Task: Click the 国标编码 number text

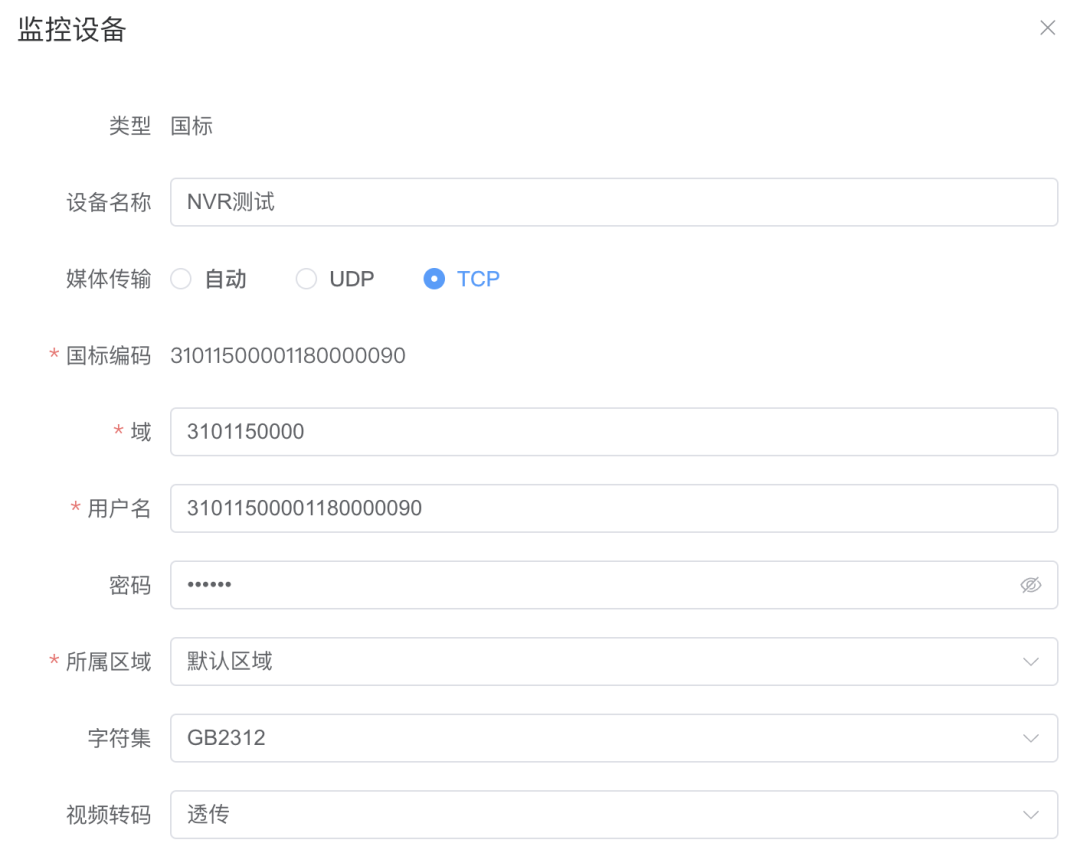Action: pos(287,355)
